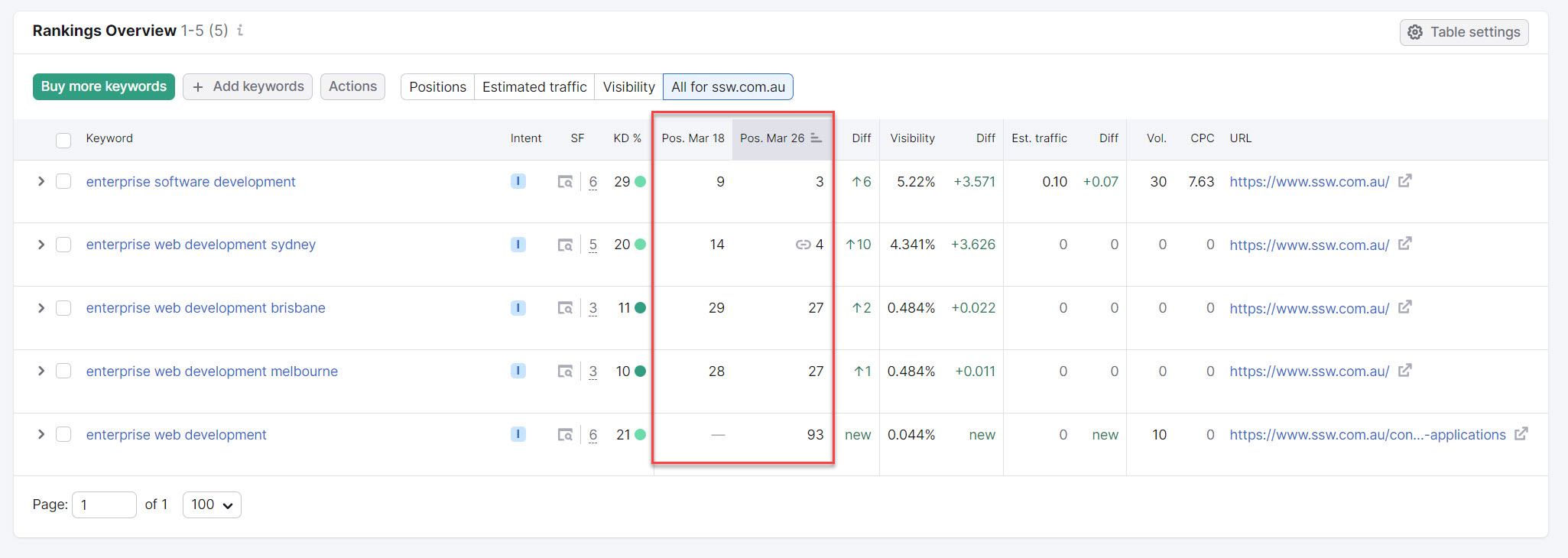
Task: Click link icon beside position 4 in sydney row
Action: pos(803,245)
